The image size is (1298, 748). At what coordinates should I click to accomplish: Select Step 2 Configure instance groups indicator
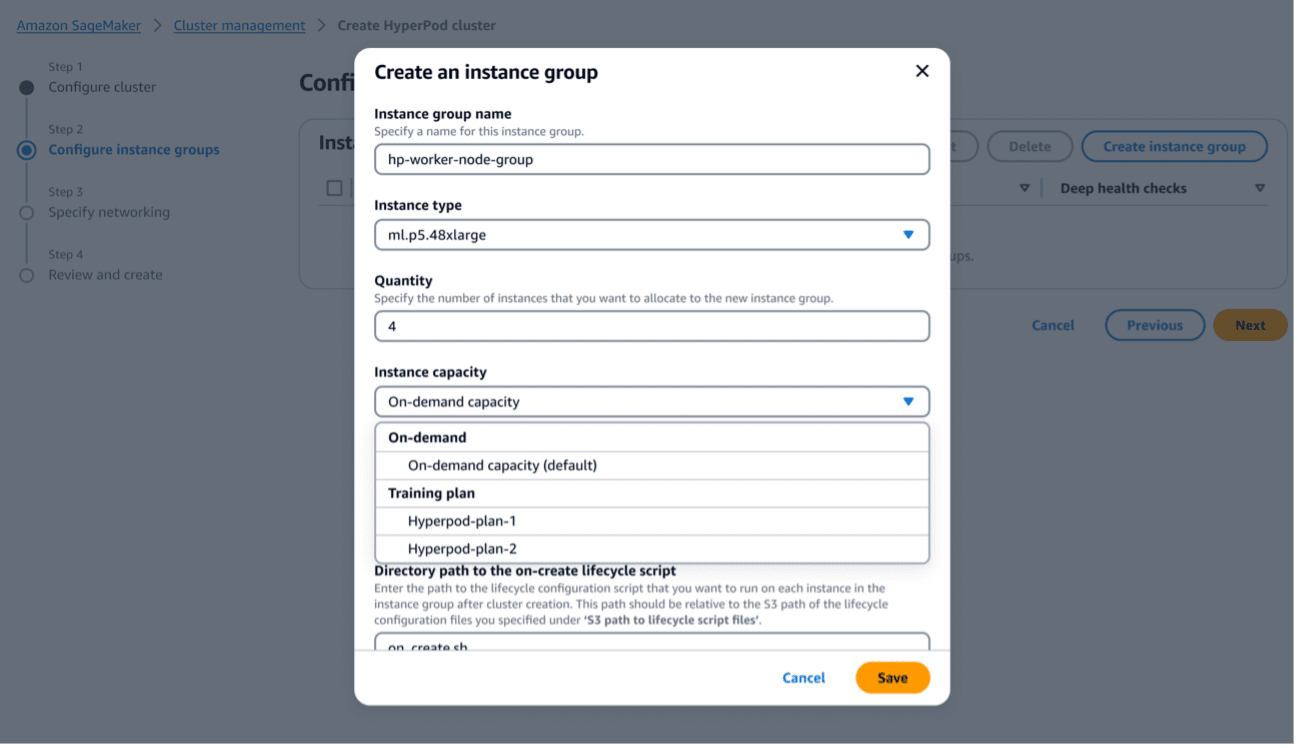coord(25,149)
